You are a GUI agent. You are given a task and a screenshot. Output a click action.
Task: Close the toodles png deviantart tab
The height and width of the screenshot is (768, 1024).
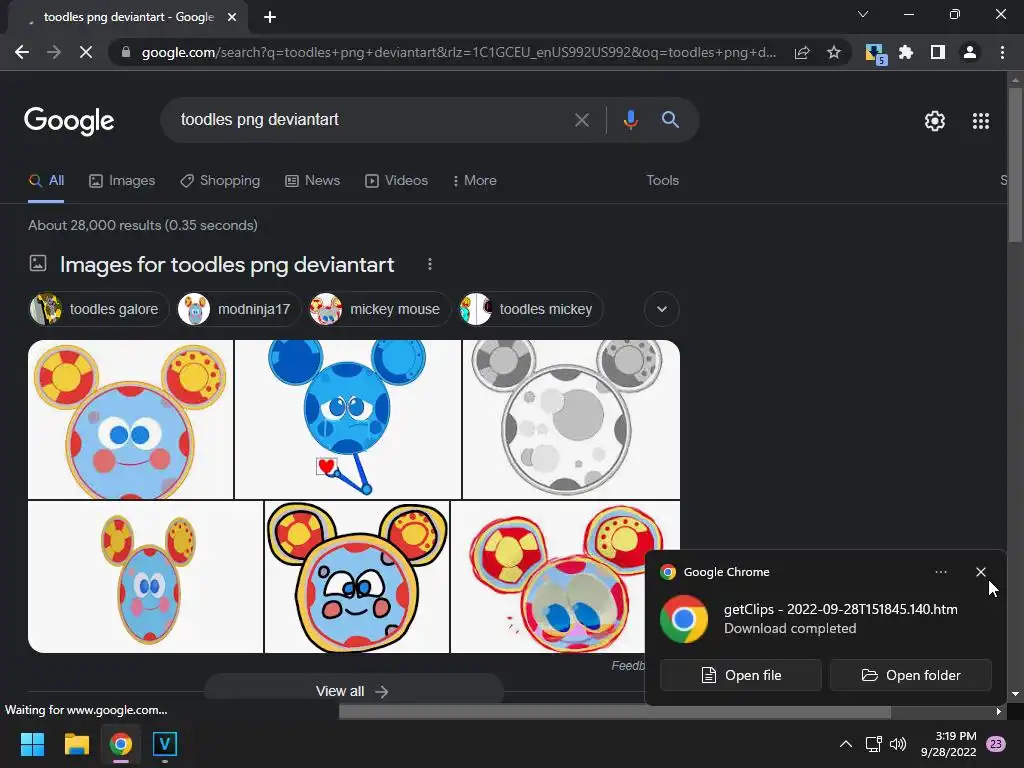pos(232,17)
